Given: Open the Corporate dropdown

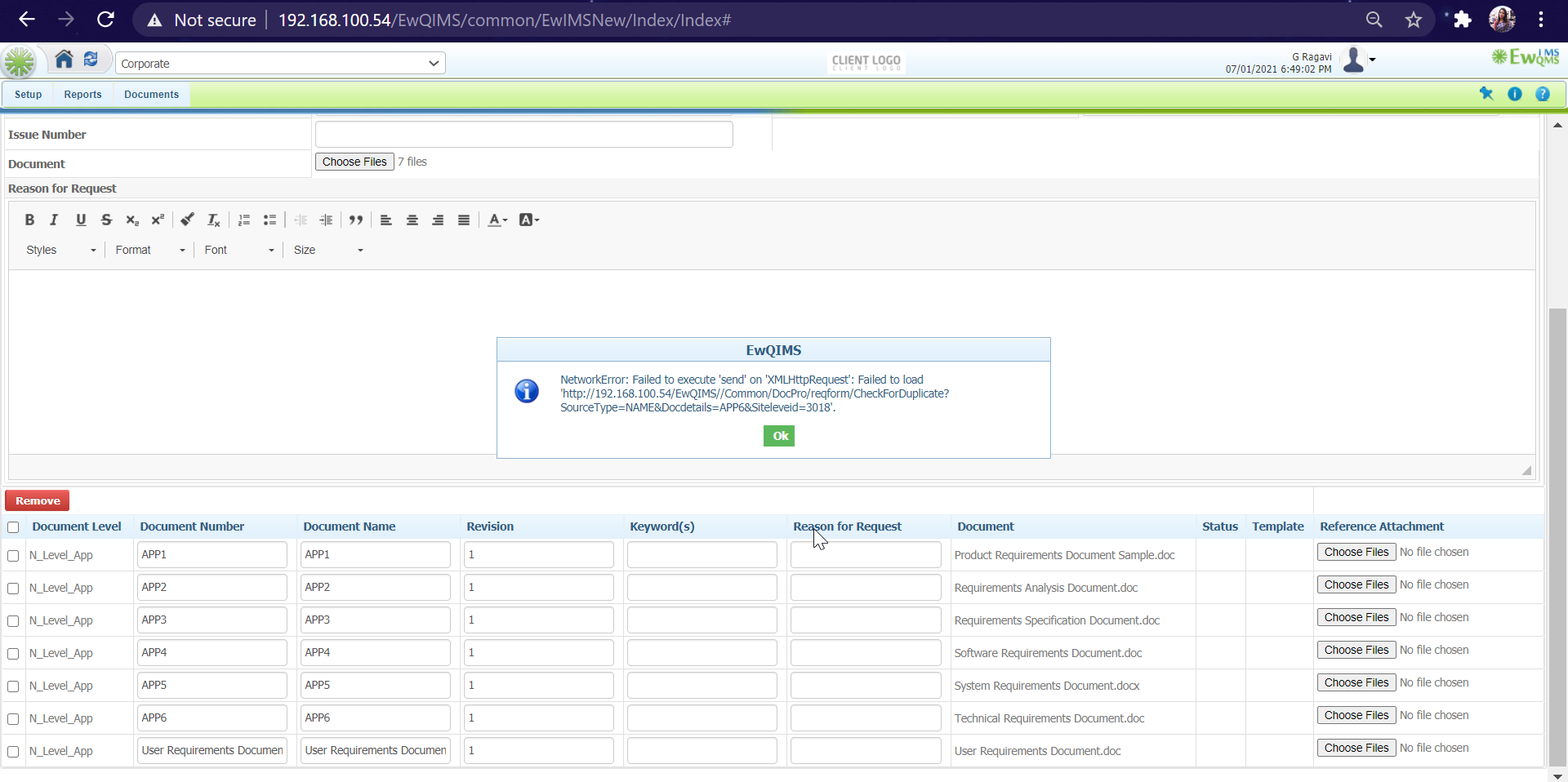Looking at the screenshot, I should coord(280,63).
